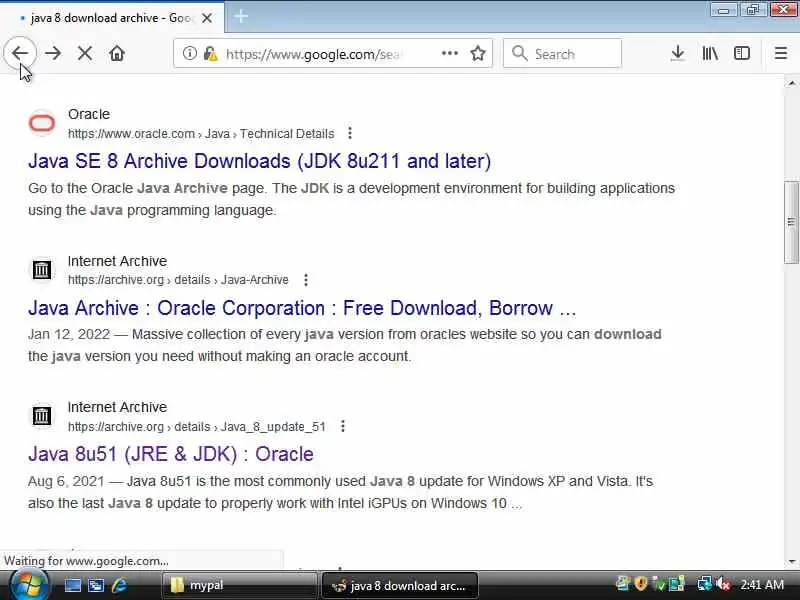Viewport: 800px width, 600px height.
Task: Open options for Java_8_update_51 result
Action: 343,426
